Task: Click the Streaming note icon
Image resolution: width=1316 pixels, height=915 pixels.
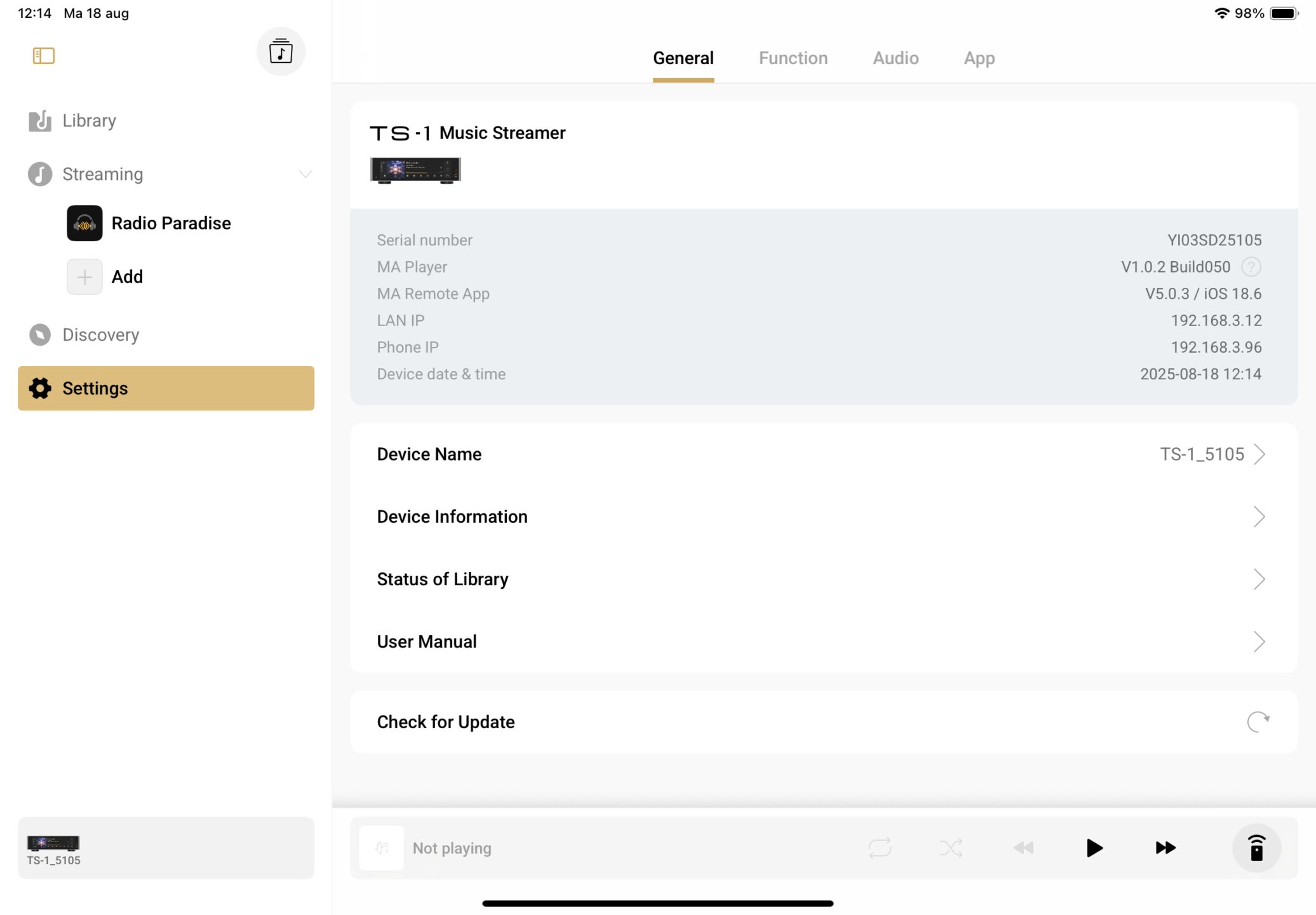Action: pos(40,174)
